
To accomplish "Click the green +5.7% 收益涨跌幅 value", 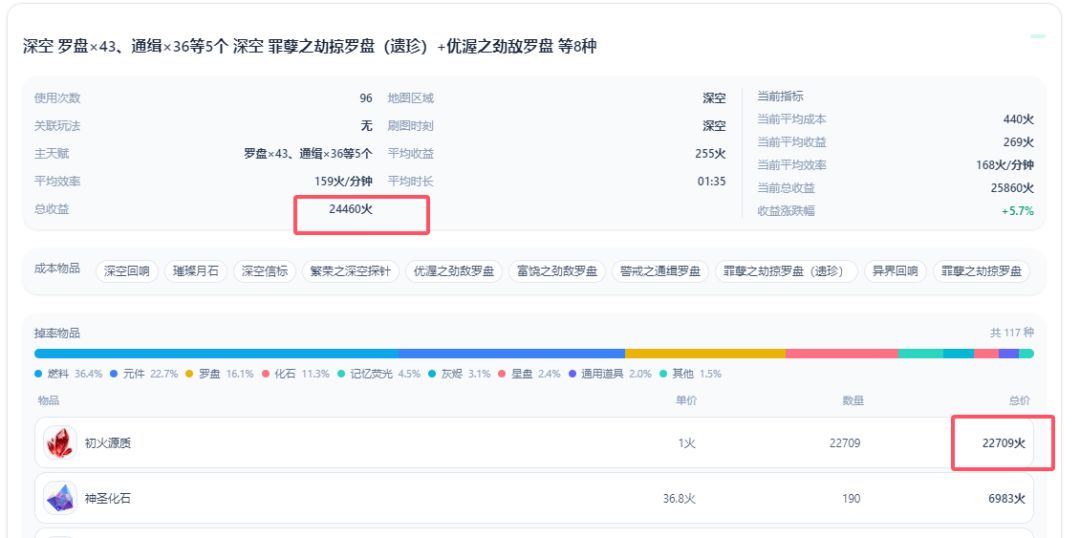I will coord(1017,211).
